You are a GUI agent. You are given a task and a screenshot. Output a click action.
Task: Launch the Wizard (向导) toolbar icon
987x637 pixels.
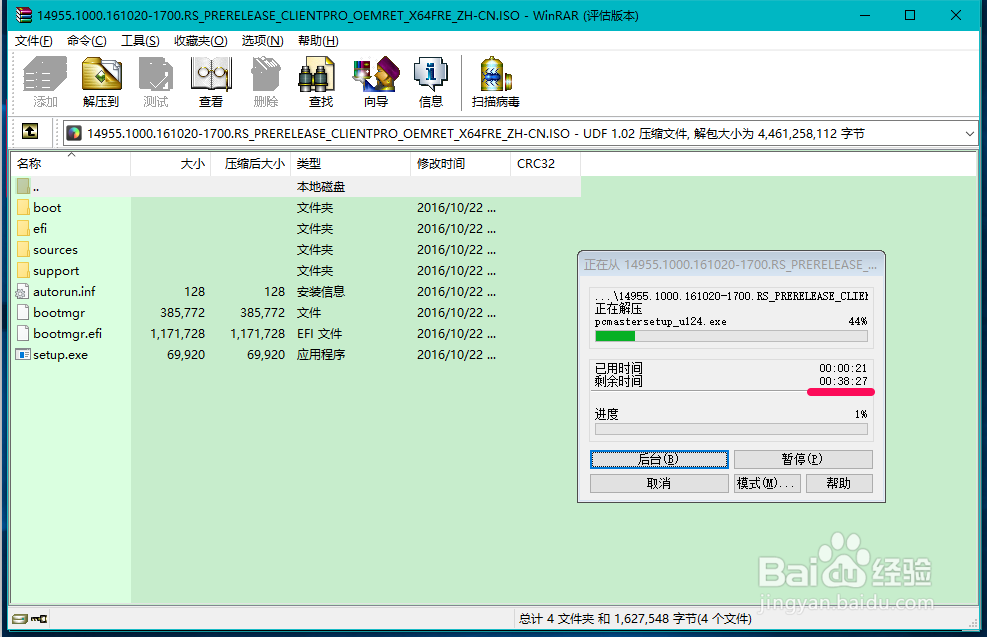[x=376, y=82]
